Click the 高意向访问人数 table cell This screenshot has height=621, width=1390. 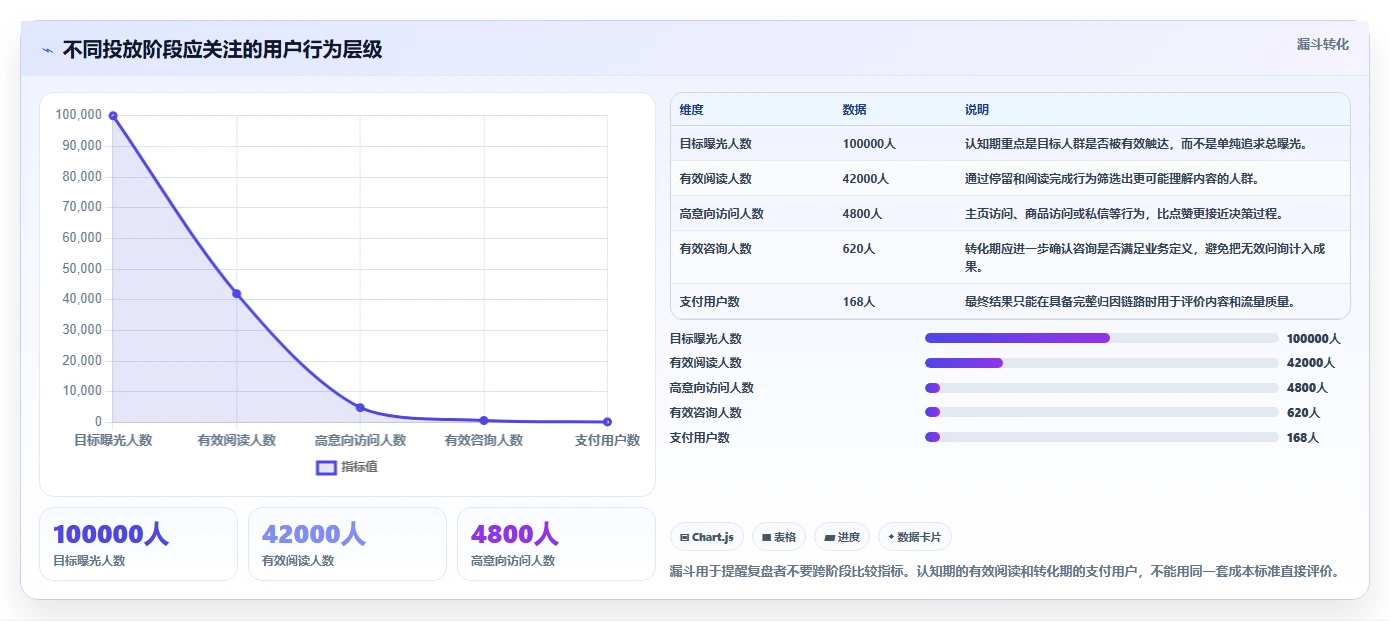coord(722,214)
